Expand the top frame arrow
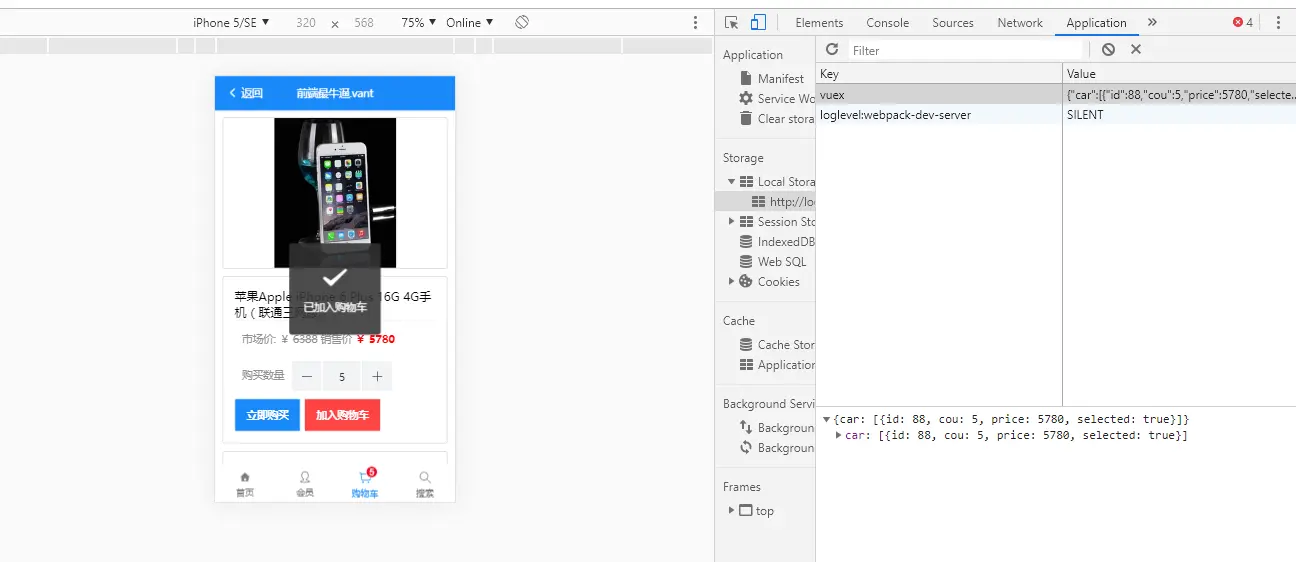 (732, 510)
